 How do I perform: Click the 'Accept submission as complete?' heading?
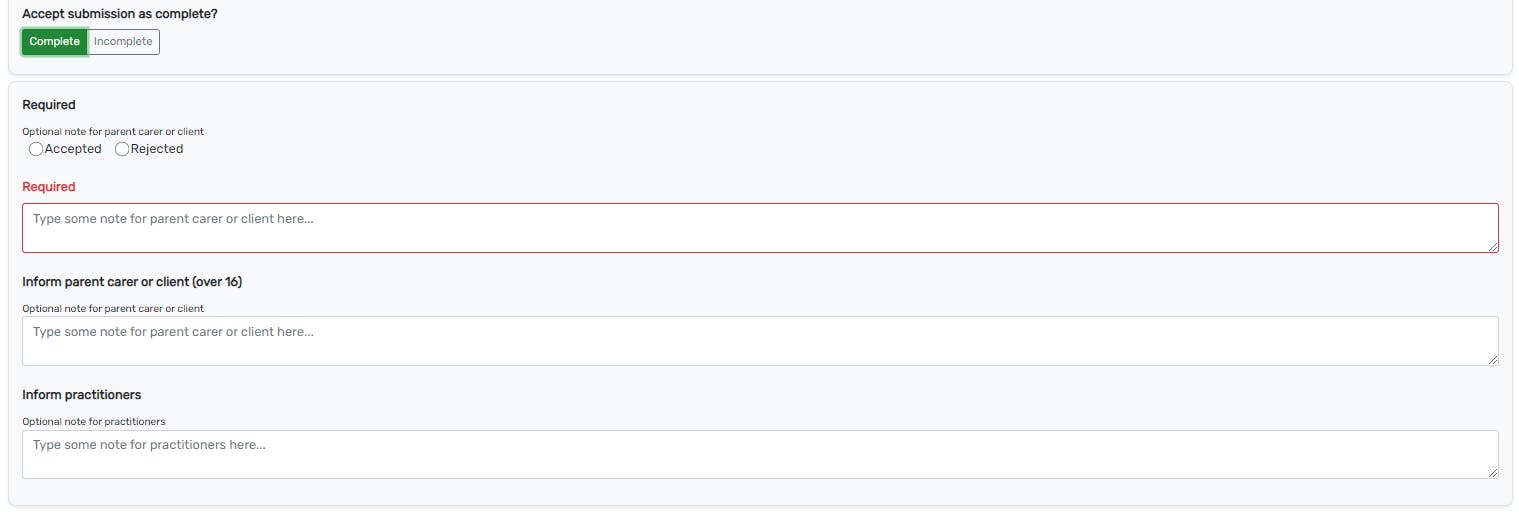coord(120,15)
